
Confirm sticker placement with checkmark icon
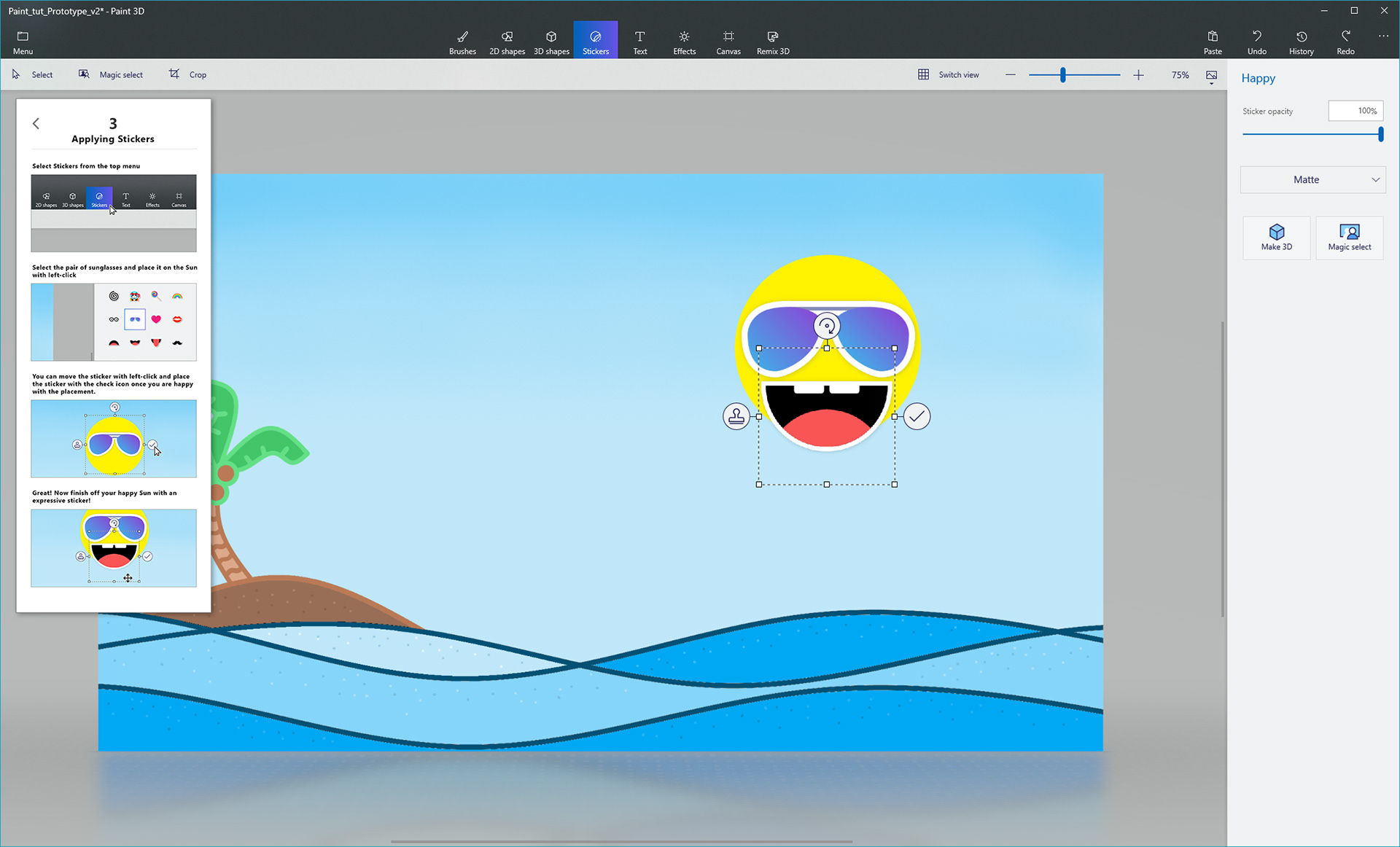917,416
